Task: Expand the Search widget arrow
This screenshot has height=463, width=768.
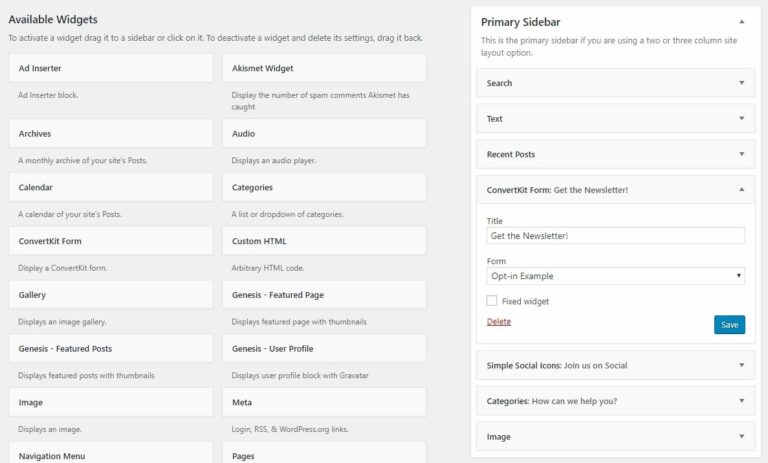Action: (741, 83)
